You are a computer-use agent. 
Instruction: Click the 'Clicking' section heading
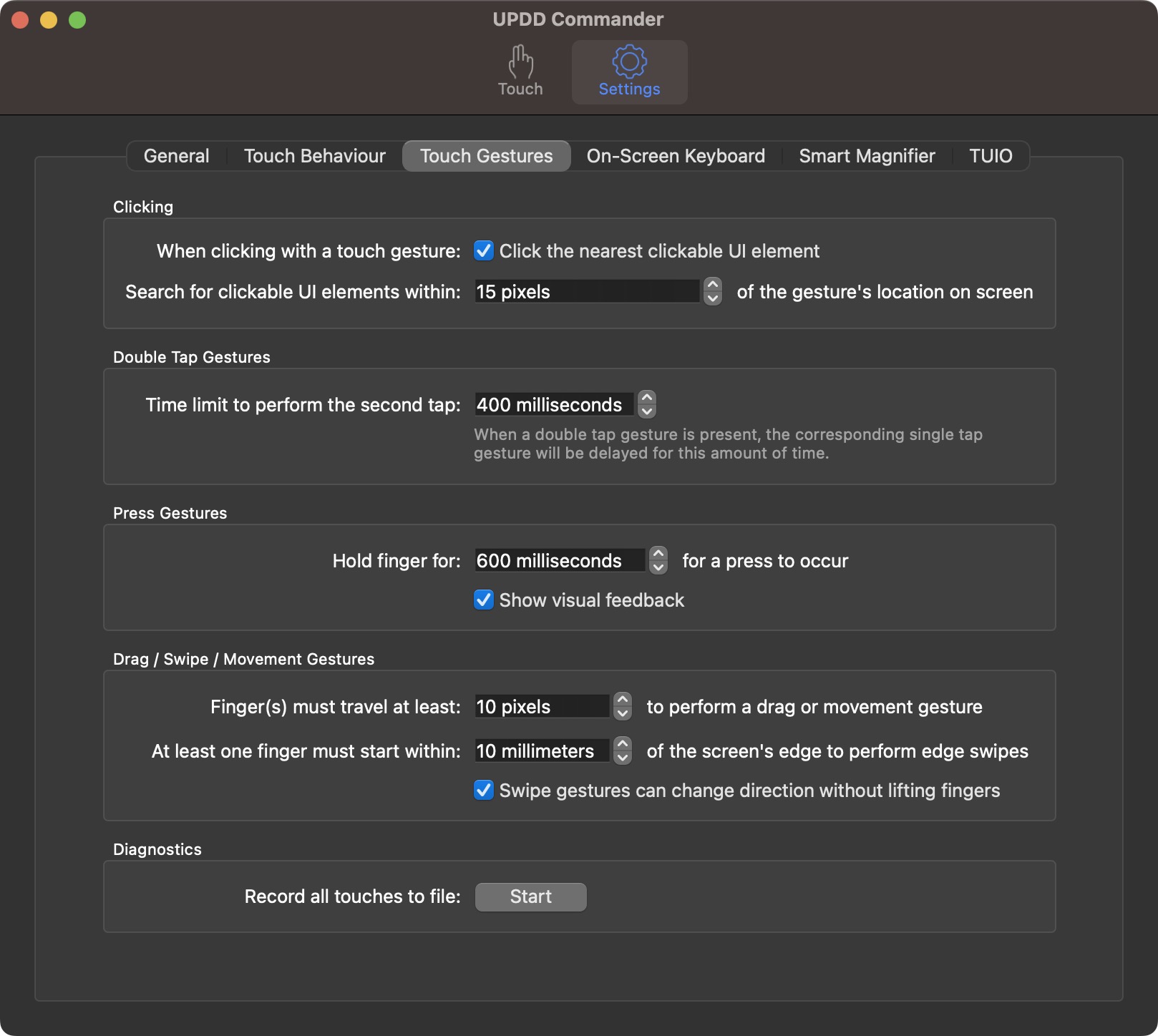click(143, 207)
